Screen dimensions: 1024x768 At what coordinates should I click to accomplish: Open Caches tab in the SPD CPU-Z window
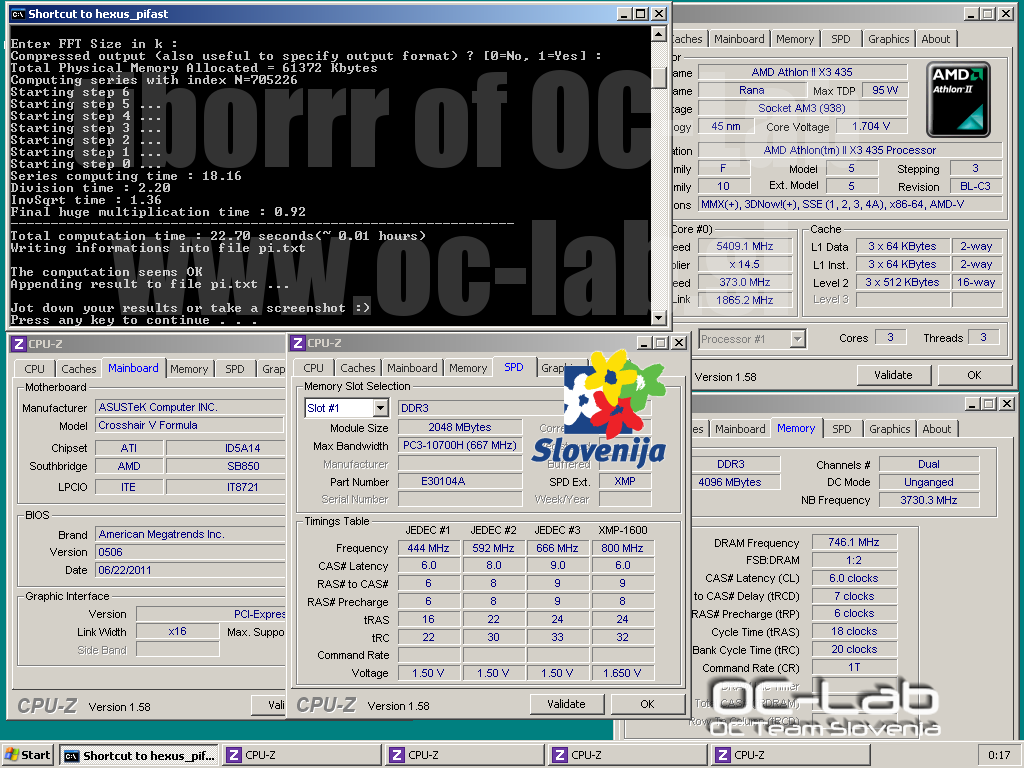tap(358, 368)
